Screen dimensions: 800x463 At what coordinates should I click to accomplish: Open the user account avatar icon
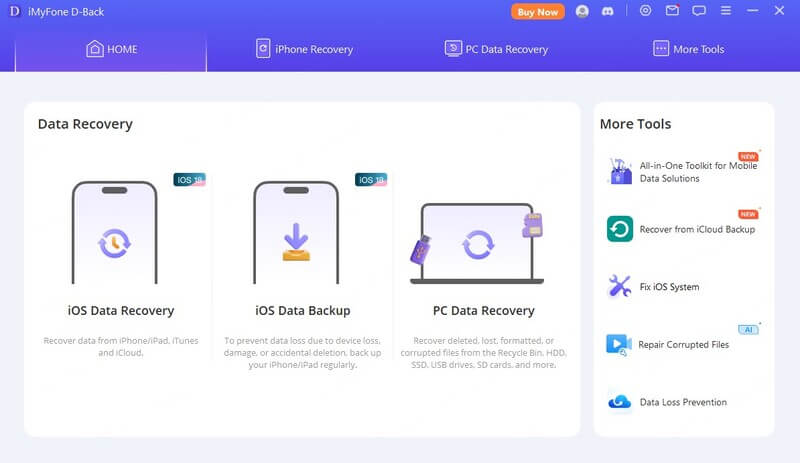[582, 11]
